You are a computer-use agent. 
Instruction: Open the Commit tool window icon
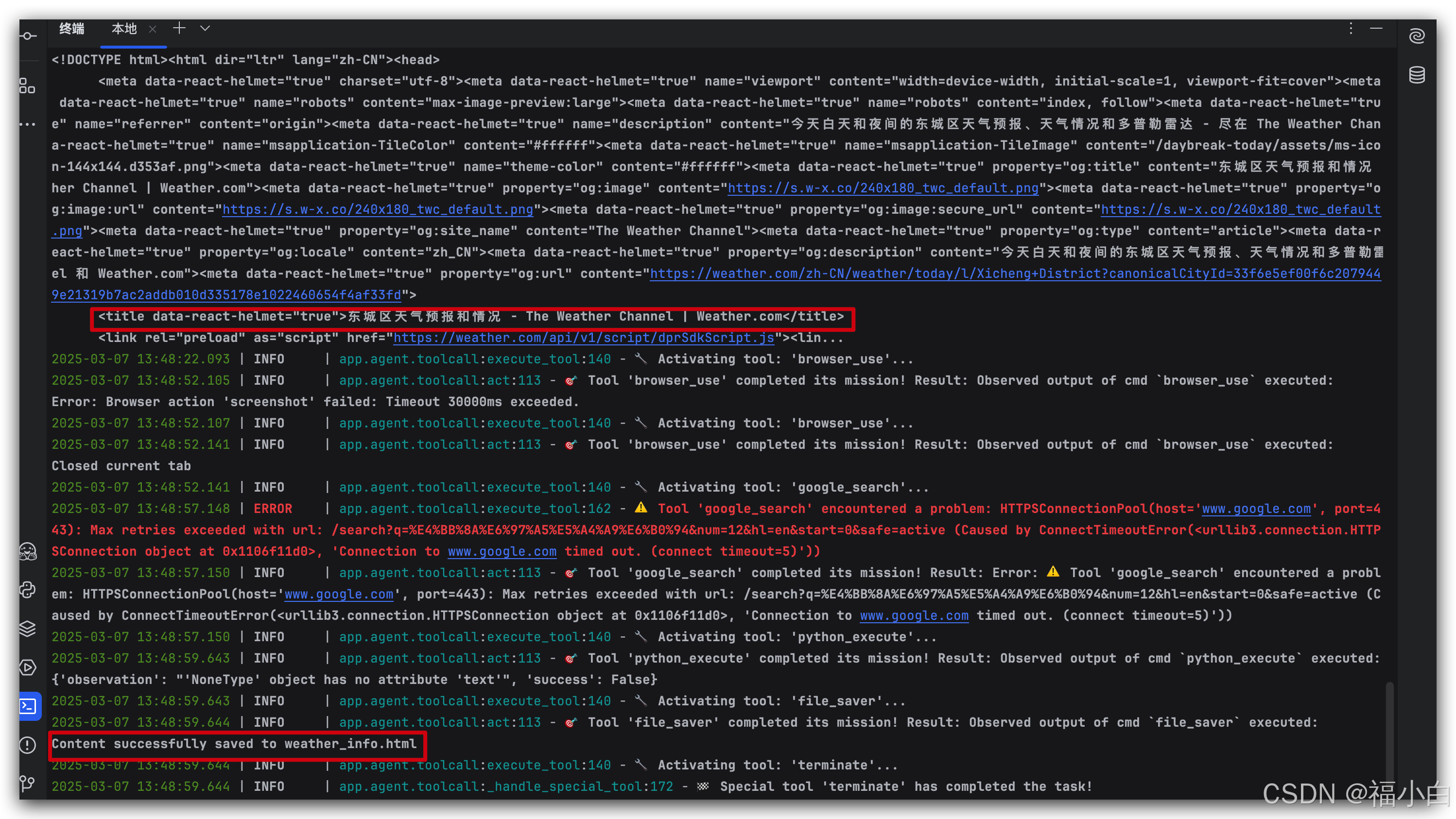point(27,36)
